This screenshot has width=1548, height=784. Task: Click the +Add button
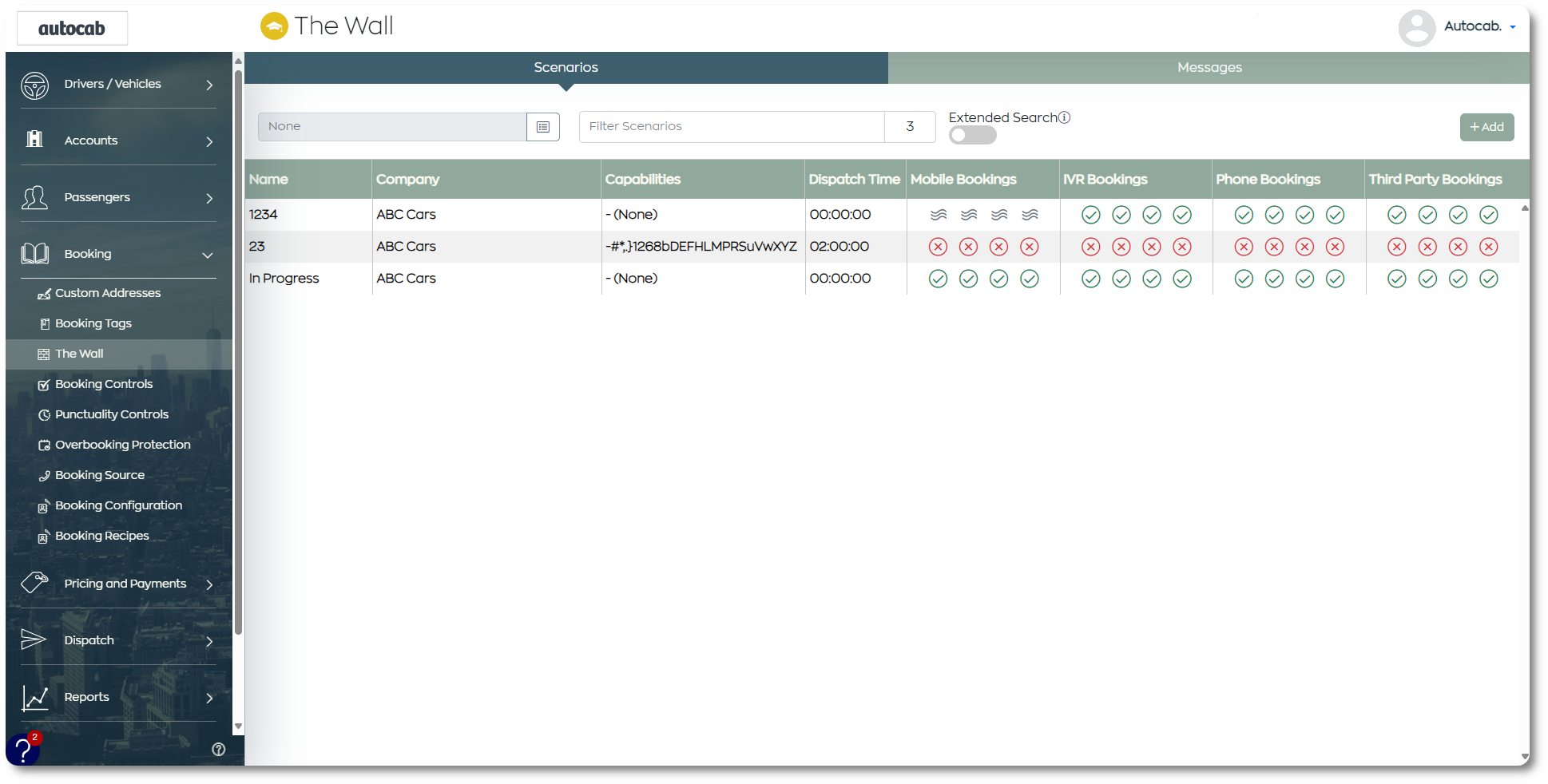coord(1486,127)
